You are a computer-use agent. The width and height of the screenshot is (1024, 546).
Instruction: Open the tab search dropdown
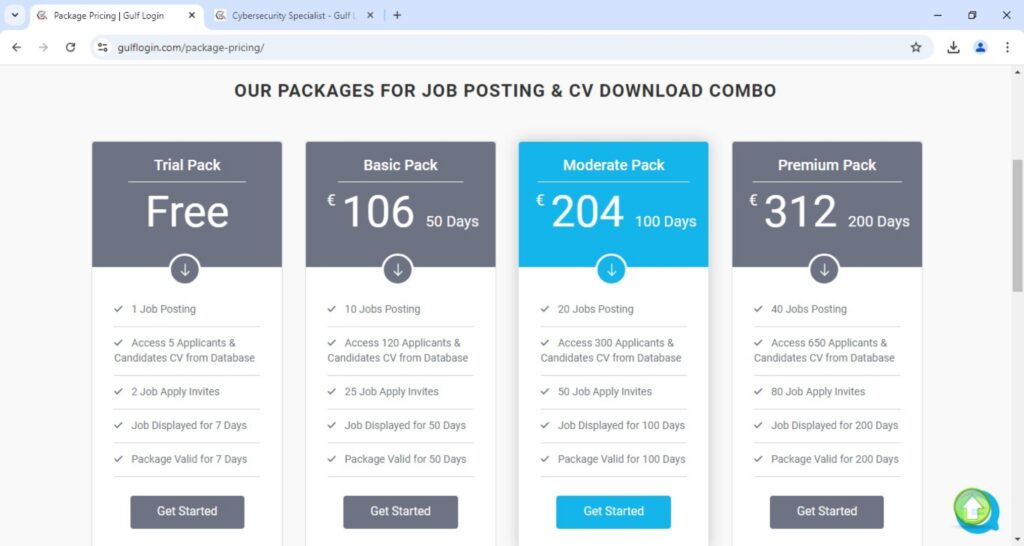point(14,15)
